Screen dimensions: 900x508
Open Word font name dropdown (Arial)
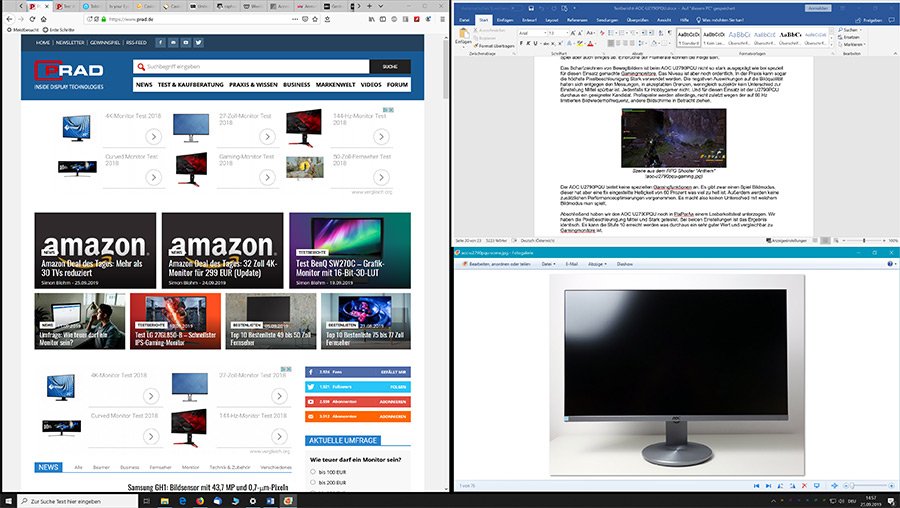pyautogui.click(x=543, y=33)
